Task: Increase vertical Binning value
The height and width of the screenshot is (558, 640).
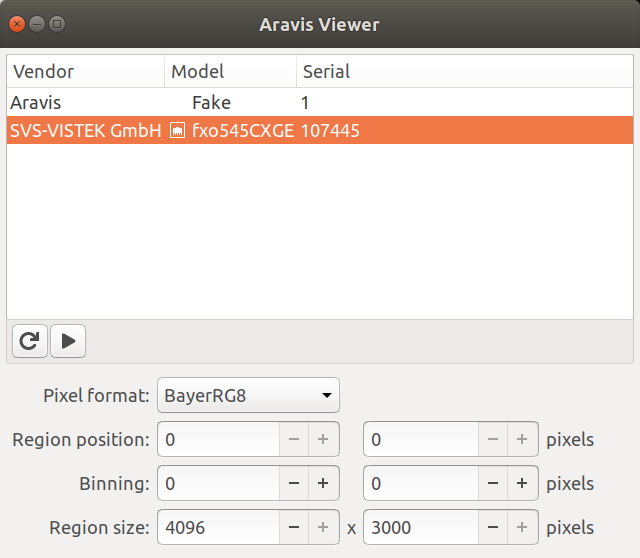Action: 522,483
